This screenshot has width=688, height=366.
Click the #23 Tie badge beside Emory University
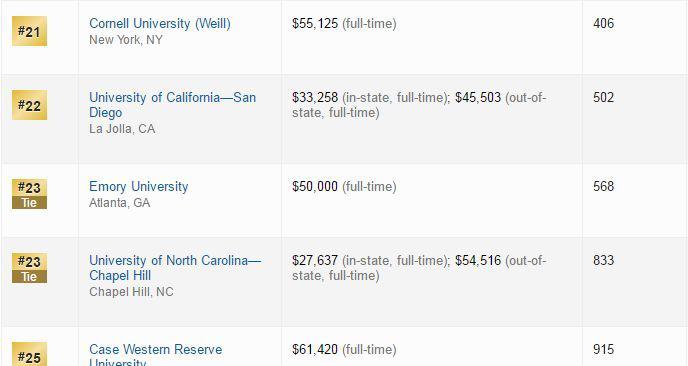tap(29, 194)
